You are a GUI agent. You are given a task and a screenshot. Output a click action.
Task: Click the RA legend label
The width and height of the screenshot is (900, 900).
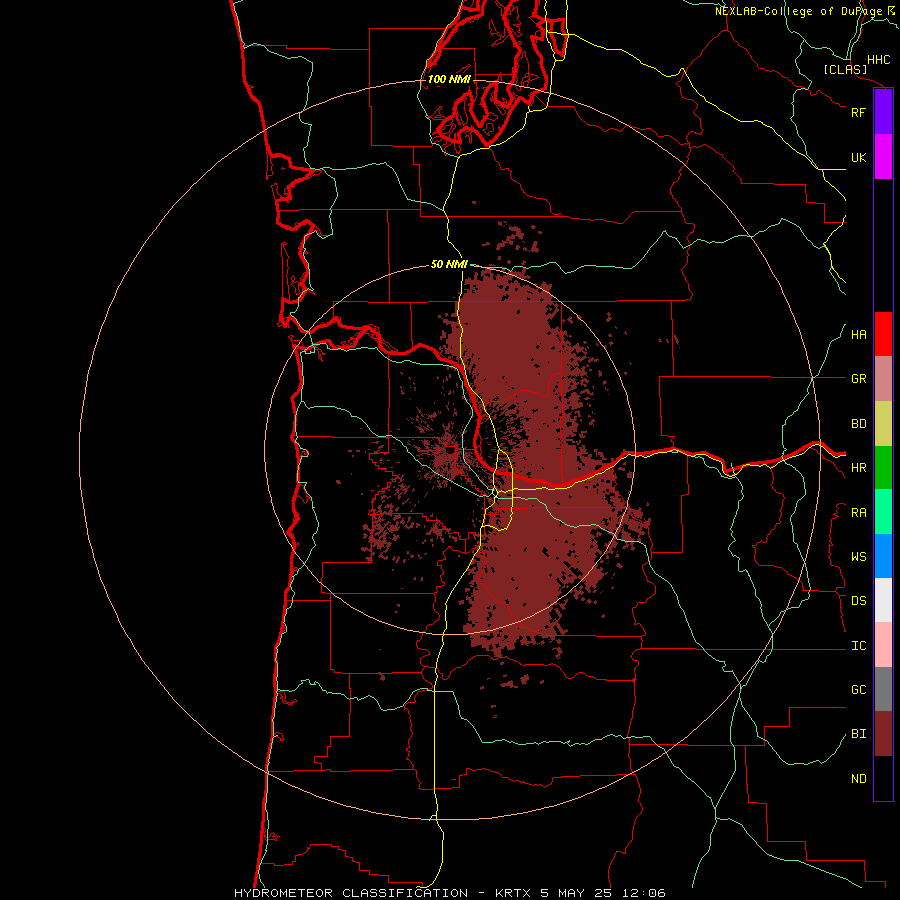pos(859,513)
